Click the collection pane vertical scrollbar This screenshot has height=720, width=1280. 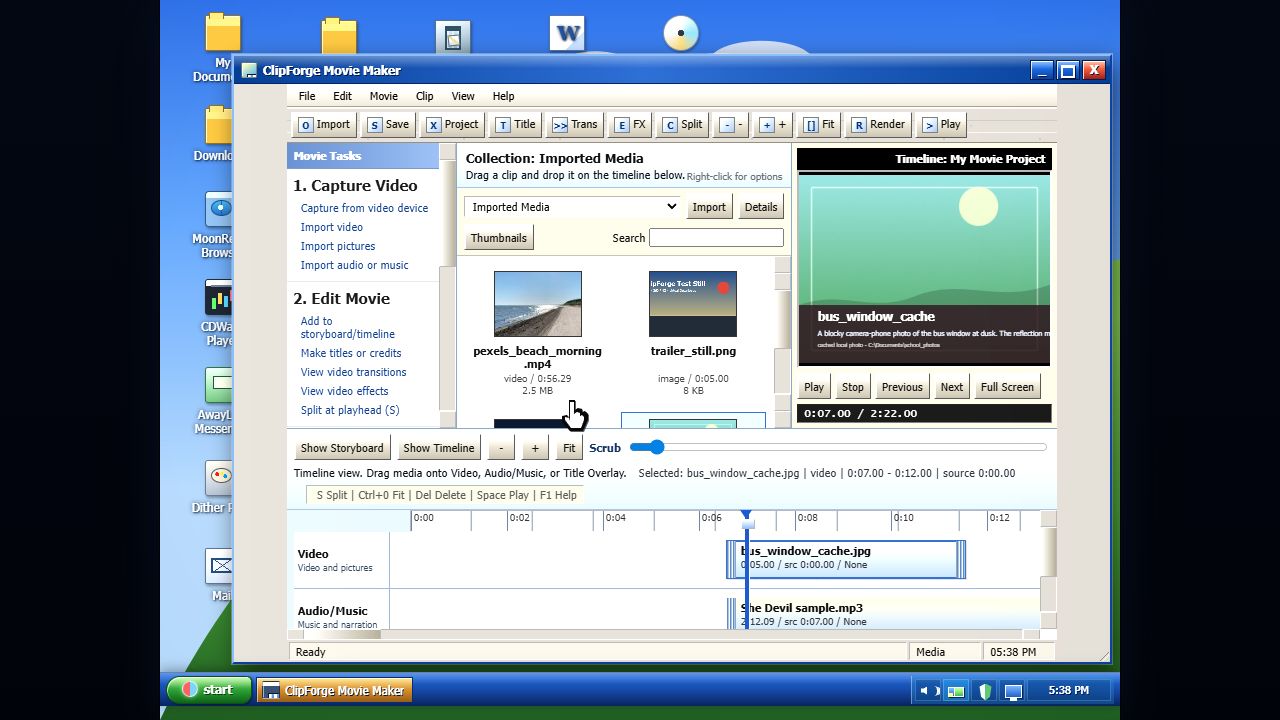(783, 342)
